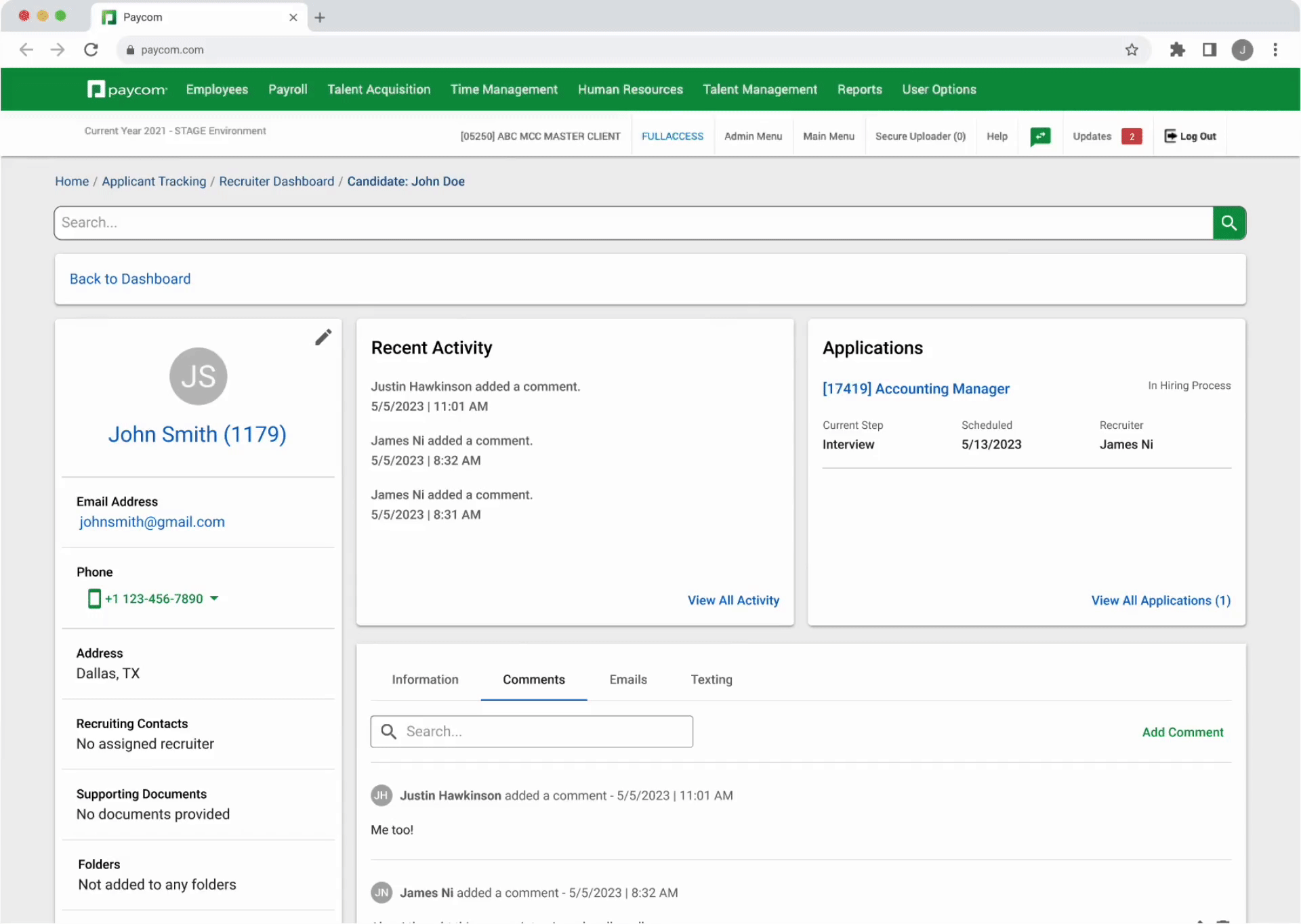Image resolution: width=1301 pixels, height=924 pixels.
Task: Open the browser extensions puzzle icon
Action: click(x=1177, y=49)
